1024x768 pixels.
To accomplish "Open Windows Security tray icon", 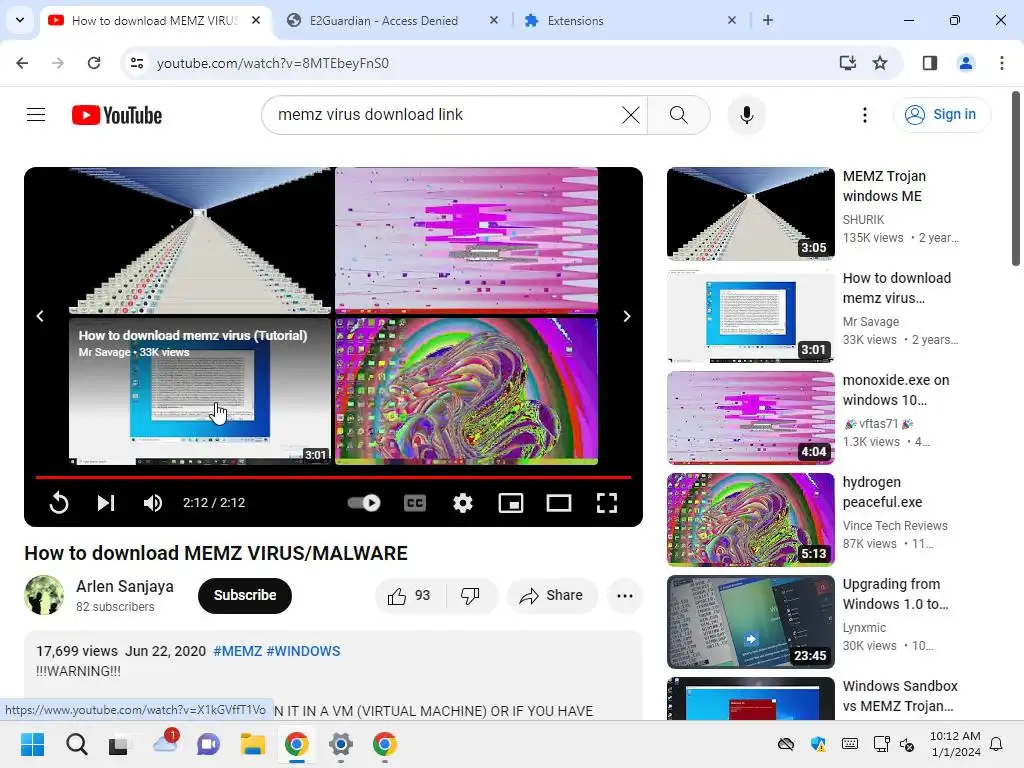I will pyautogui.click(x=818, y=744).
